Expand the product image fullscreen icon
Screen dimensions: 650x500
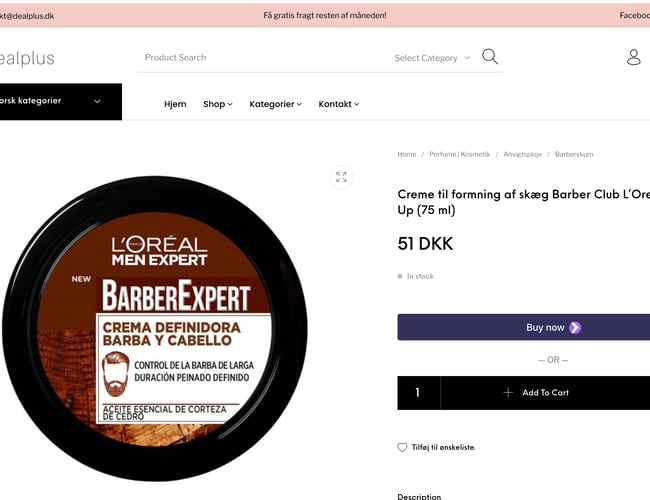(341, 177)
